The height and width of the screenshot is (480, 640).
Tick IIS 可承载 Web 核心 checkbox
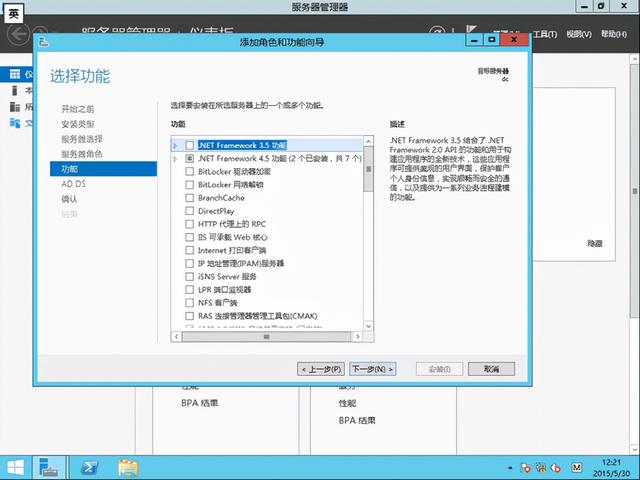189,237
